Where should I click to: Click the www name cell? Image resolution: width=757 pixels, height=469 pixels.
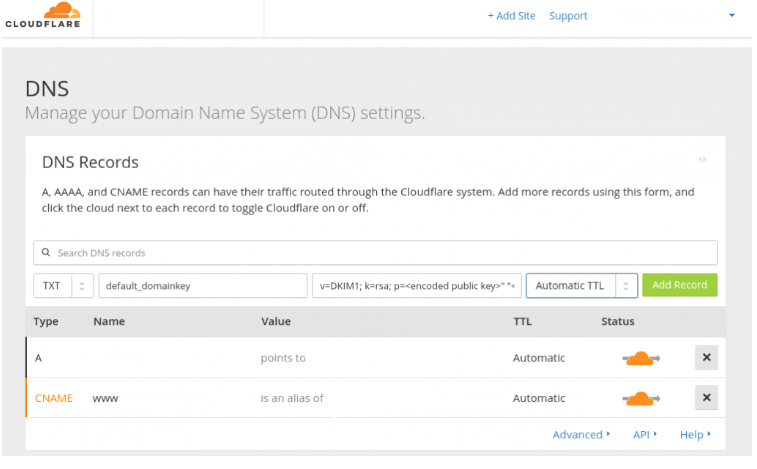(105, 398)
